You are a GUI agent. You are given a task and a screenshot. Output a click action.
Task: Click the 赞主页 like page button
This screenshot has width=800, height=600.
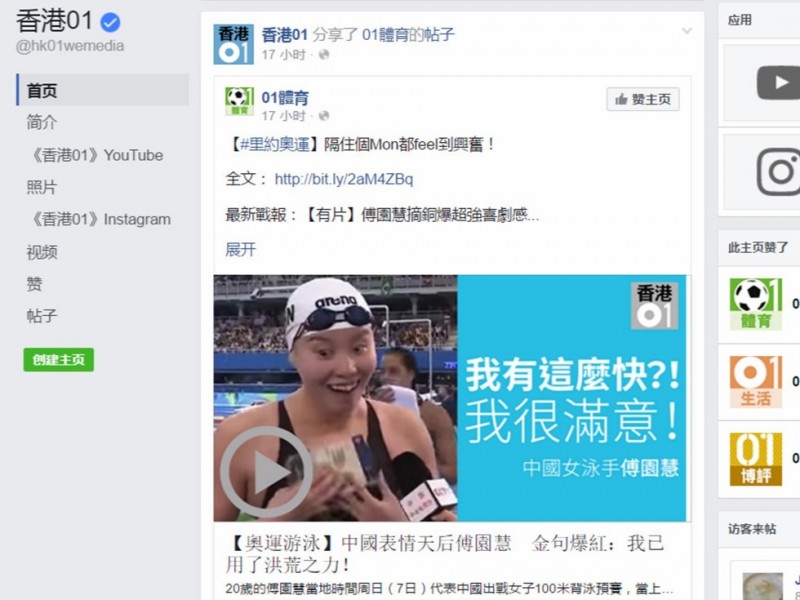pos(642,99)
